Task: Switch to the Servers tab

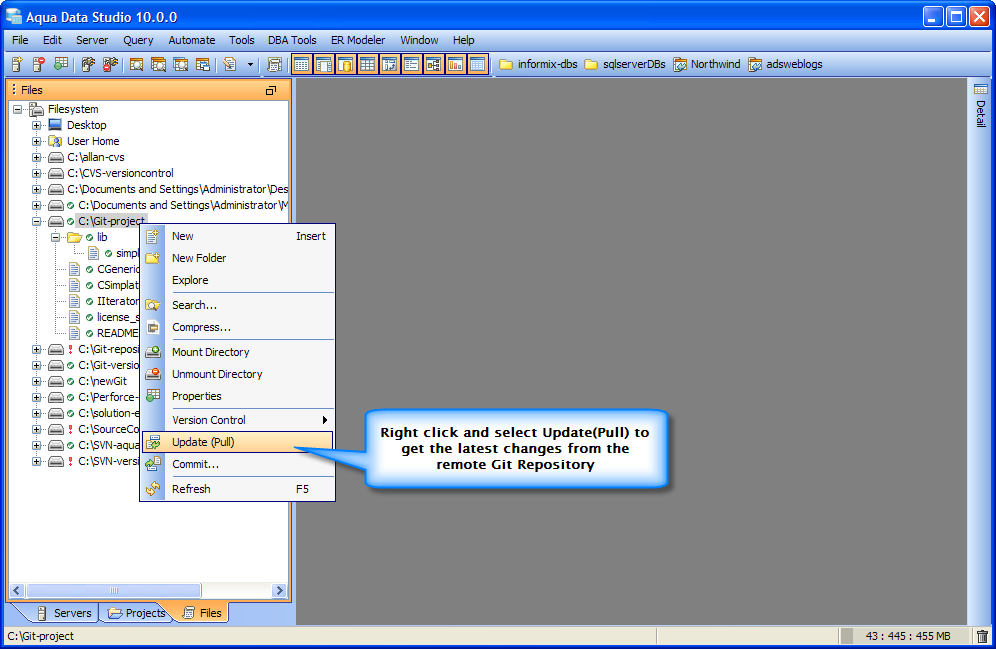Action: pyautogui.click(x=64, y=613)
